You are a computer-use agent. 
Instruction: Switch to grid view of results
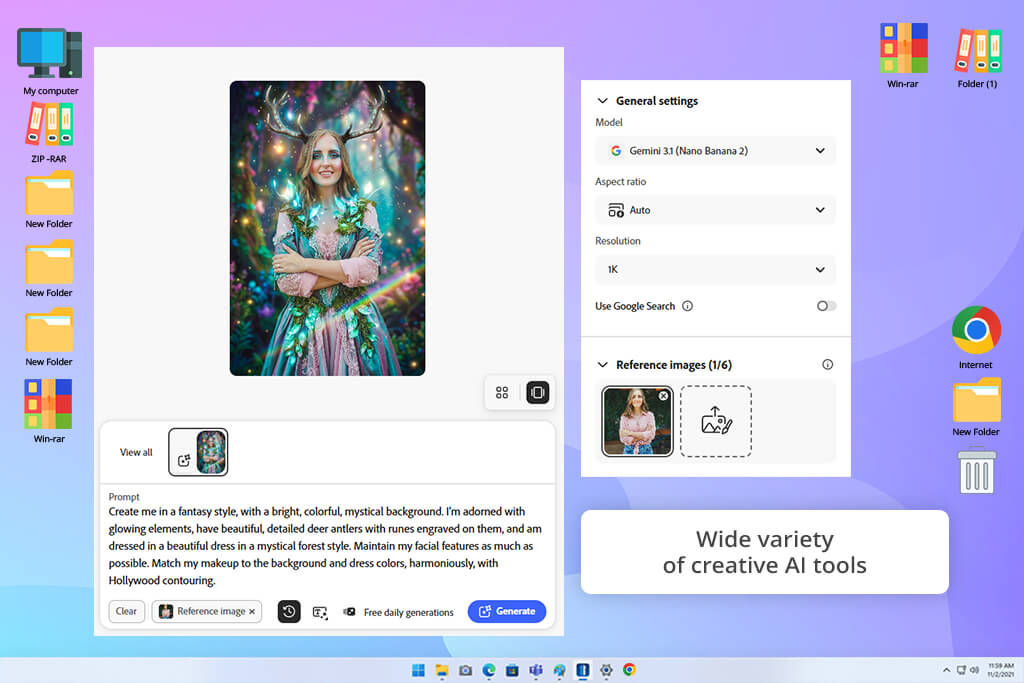tap(502, 392)
